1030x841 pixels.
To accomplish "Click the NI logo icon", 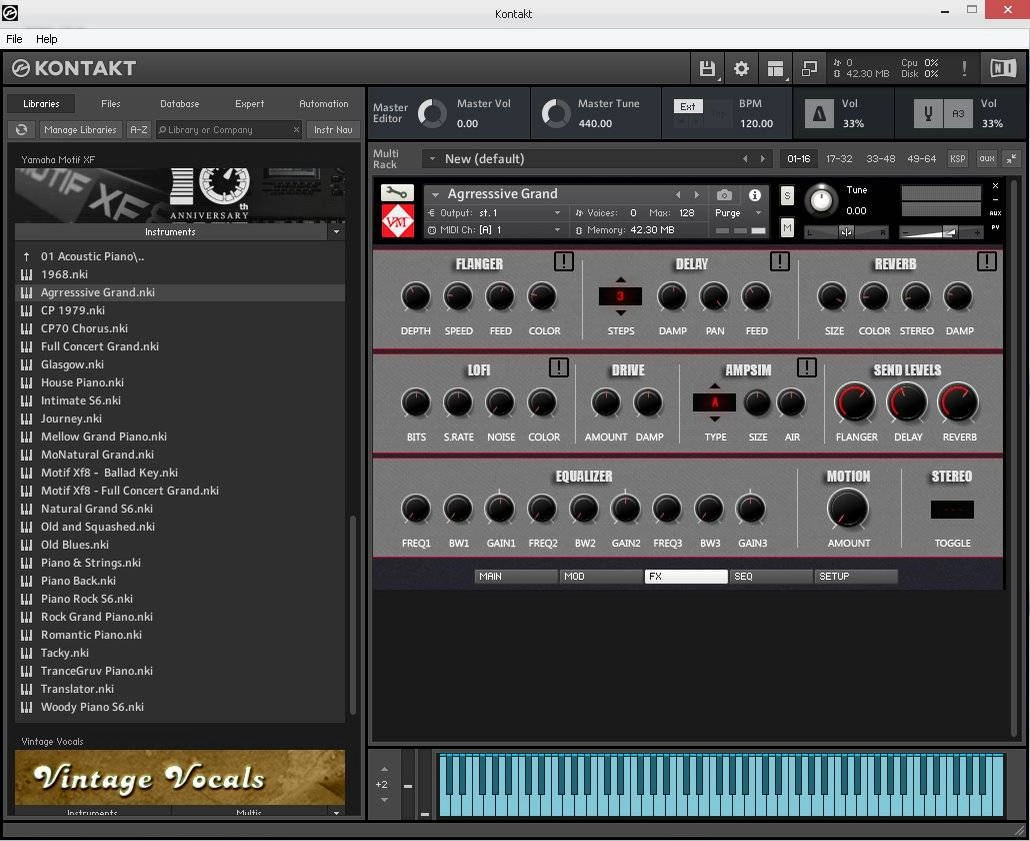I will click(1003, 68).
